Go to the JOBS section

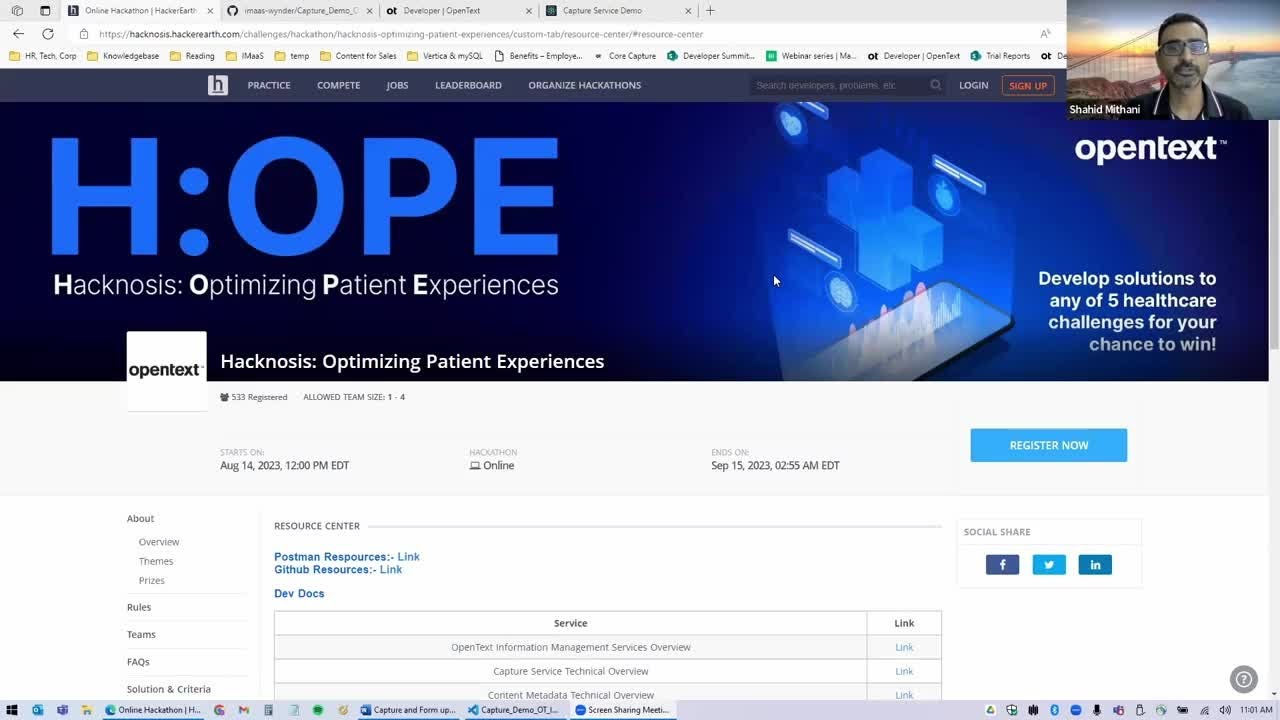point(397,85)
